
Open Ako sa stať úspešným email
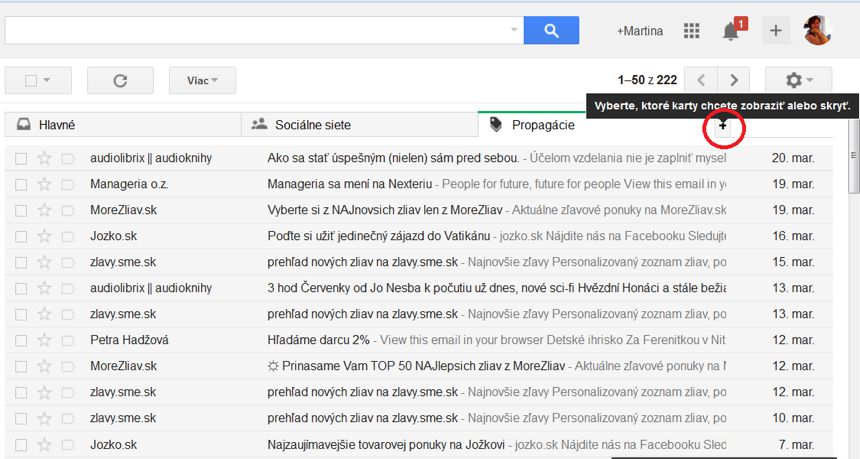(393, 158)
